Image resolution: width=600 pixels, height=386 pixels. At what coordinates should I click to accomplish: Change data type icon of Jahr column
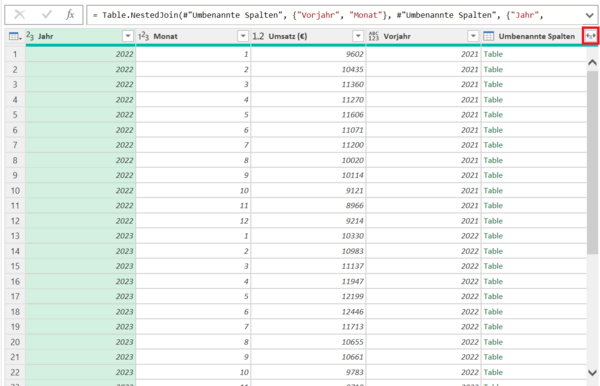pyautogui.click(x=30, y=36)
